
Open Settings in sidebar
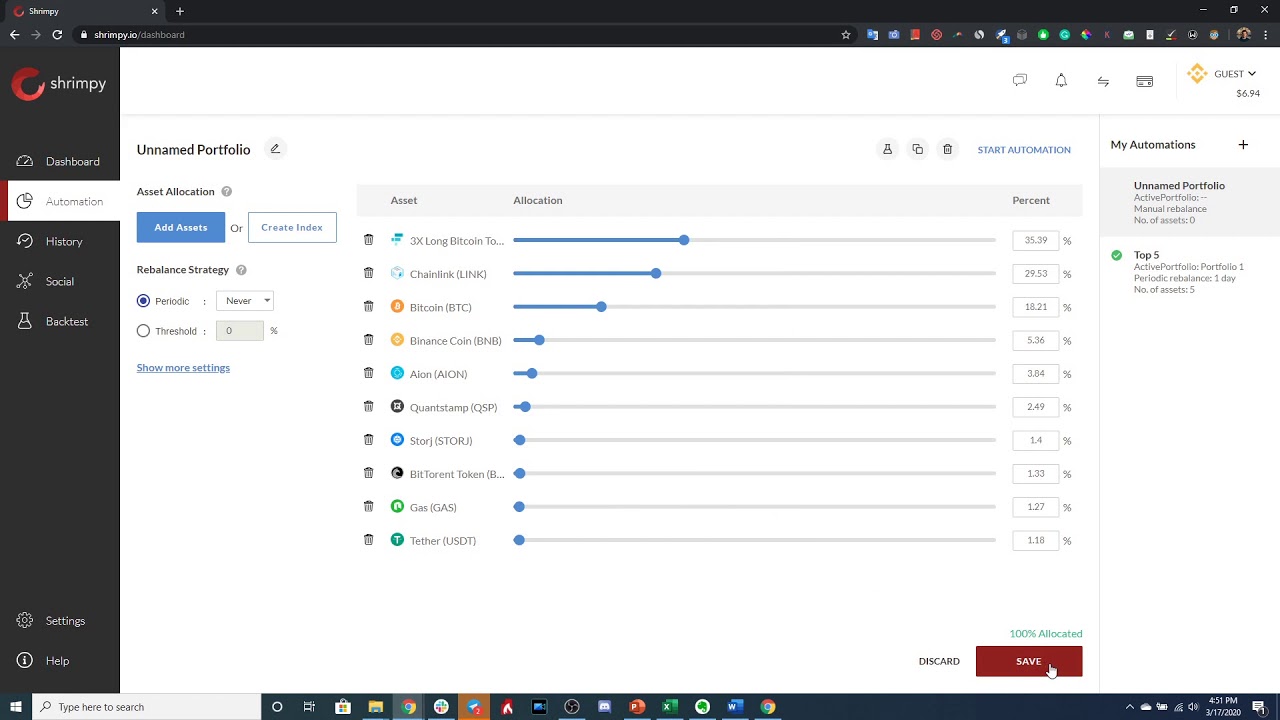click(x=60, y=620)
